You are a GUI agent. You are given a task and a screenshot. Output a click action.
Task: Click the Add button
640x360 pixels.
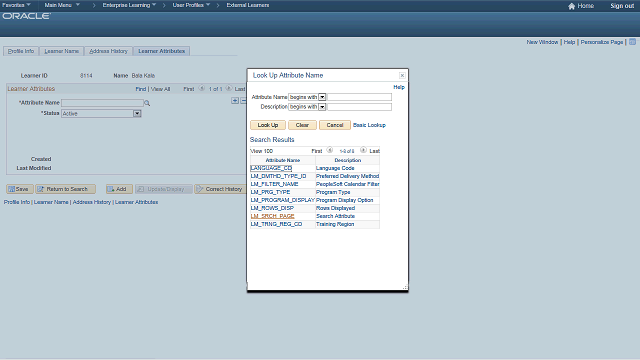(x=119, y=189)
